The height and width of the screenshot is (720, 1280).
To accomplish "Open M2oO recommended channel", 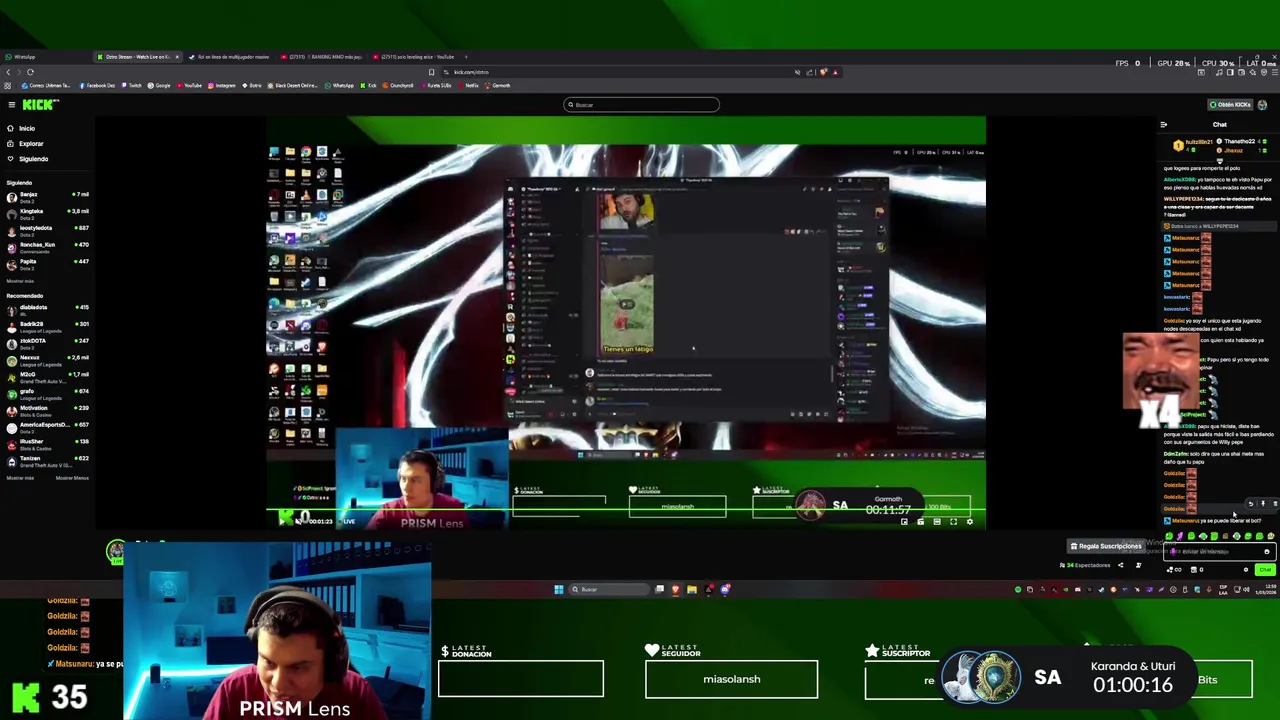I will (x=47, y=377).
